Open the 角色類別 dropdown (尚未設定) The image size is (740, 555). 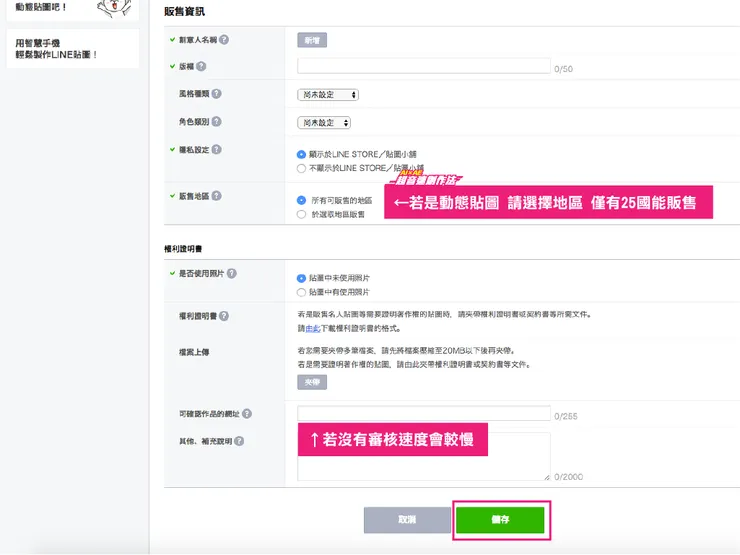(324, 123)
